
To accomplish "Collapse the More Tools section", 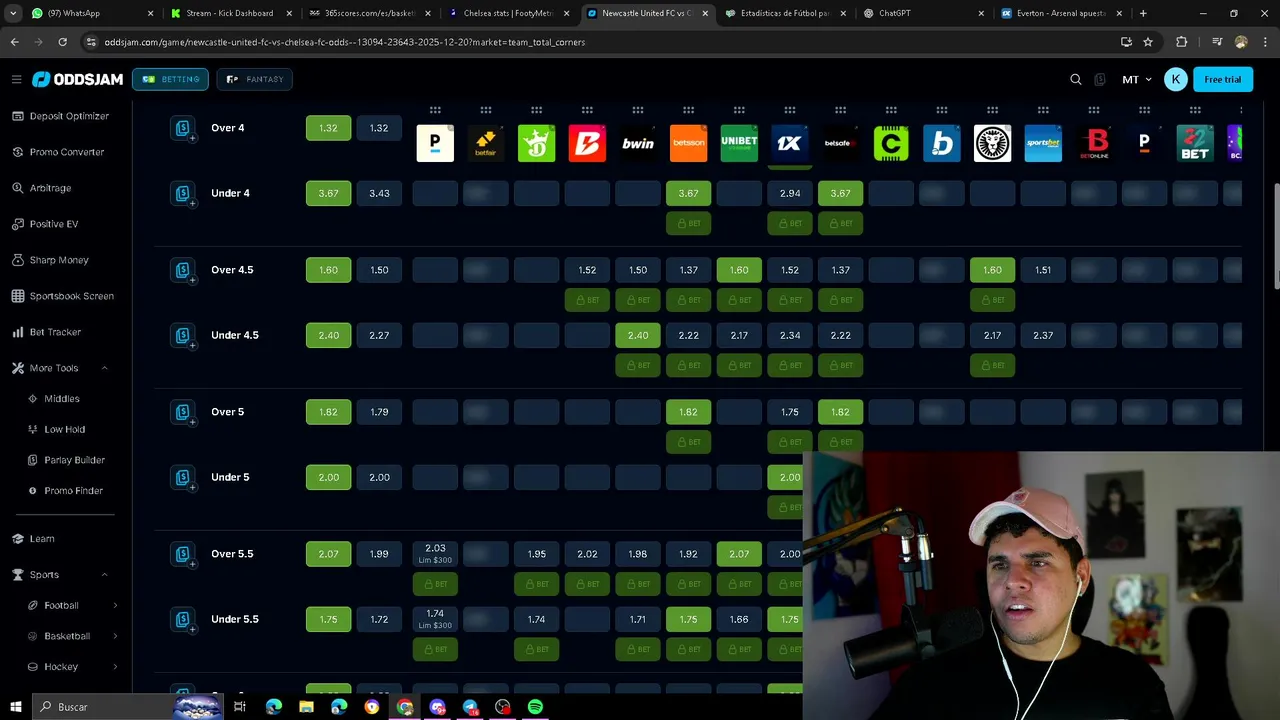I will pyautogui.click(x=105, y=368).
